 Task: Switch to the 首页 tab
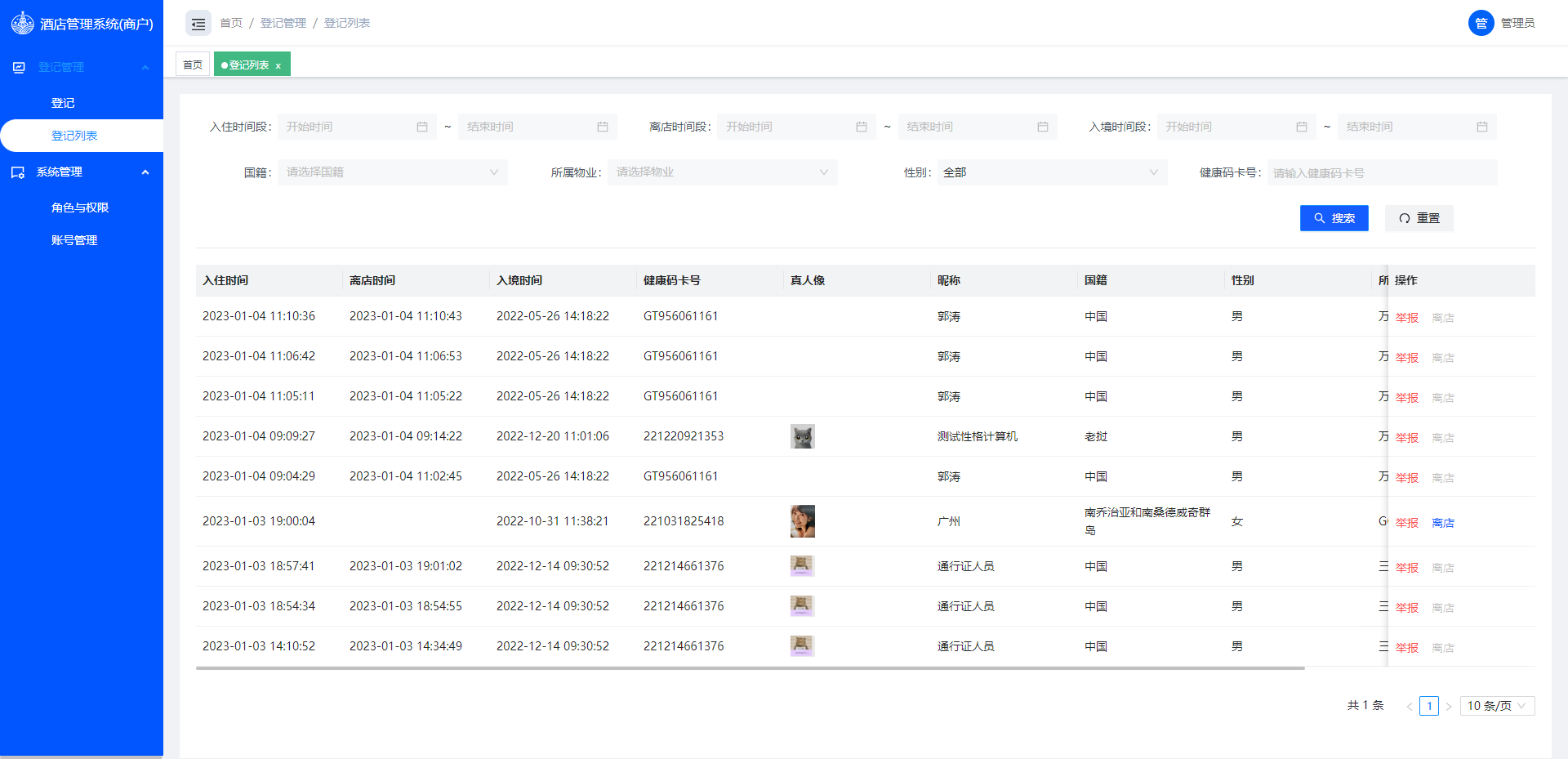click(x=193, y=65)
